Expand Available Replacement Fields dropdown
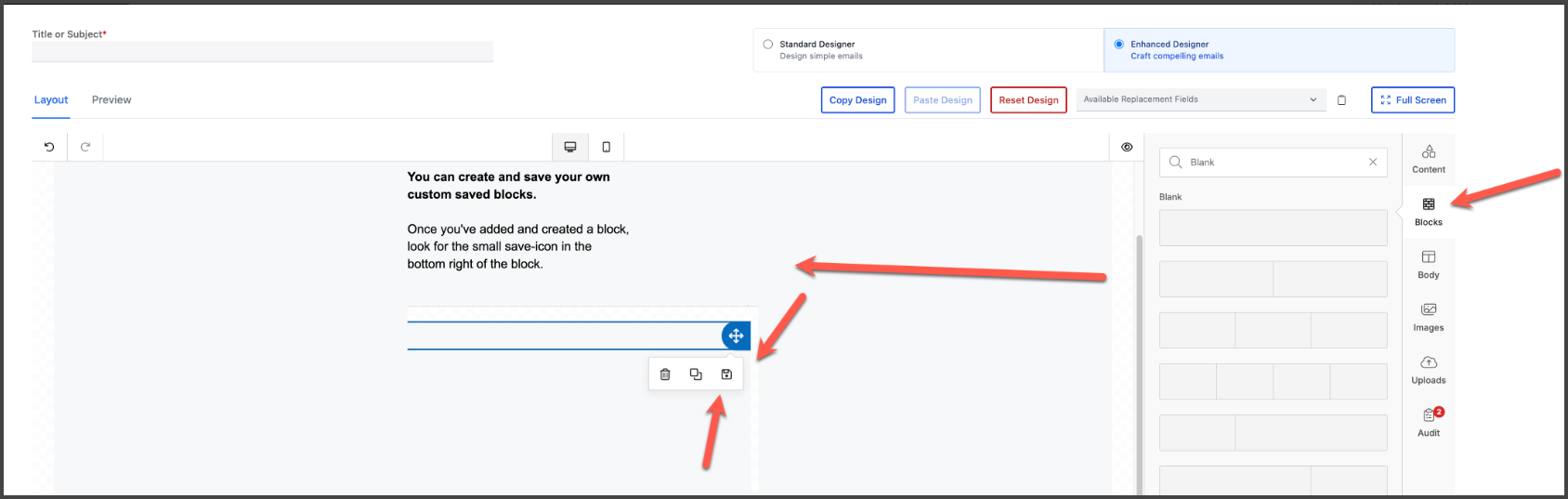Viewport: 1568px width, 499px height. click(x=1200, y=99)
